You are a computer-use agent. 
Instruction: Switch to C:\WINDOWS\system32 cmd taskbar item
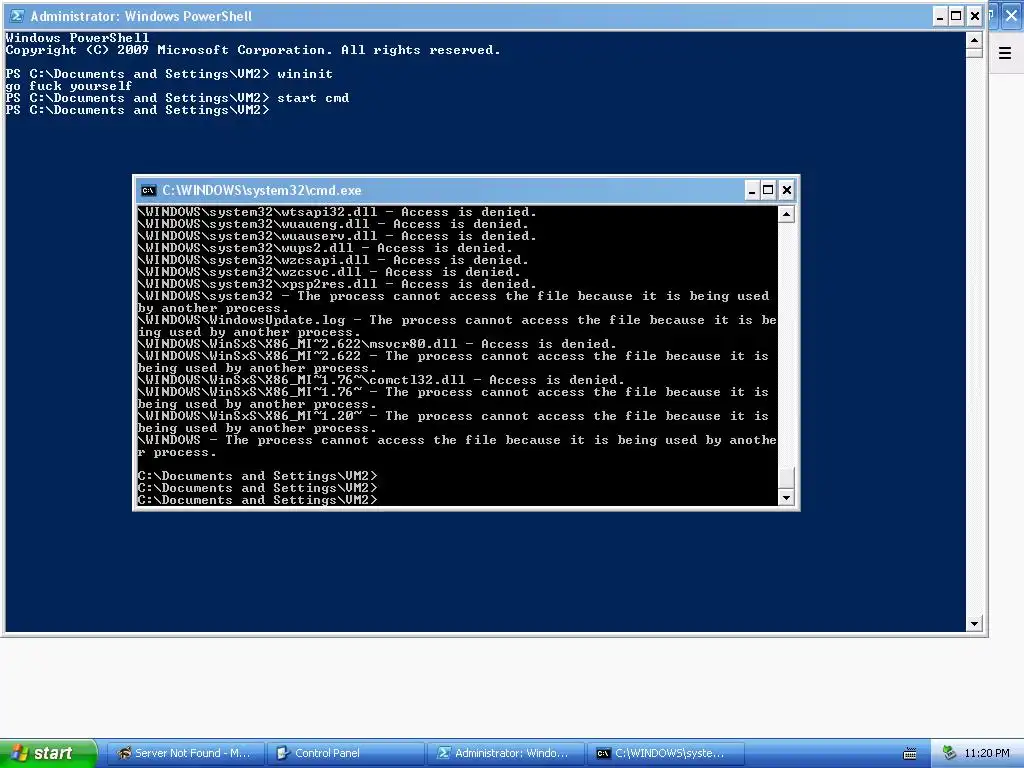click(666, 753)
